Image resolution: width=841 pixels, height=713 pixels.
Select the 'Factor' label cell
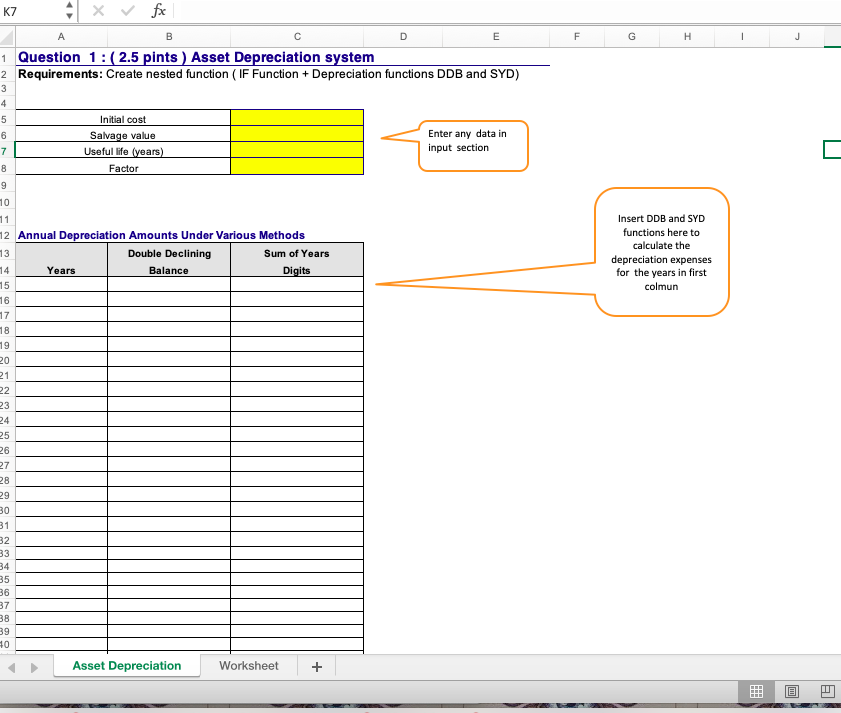(123, 167)
